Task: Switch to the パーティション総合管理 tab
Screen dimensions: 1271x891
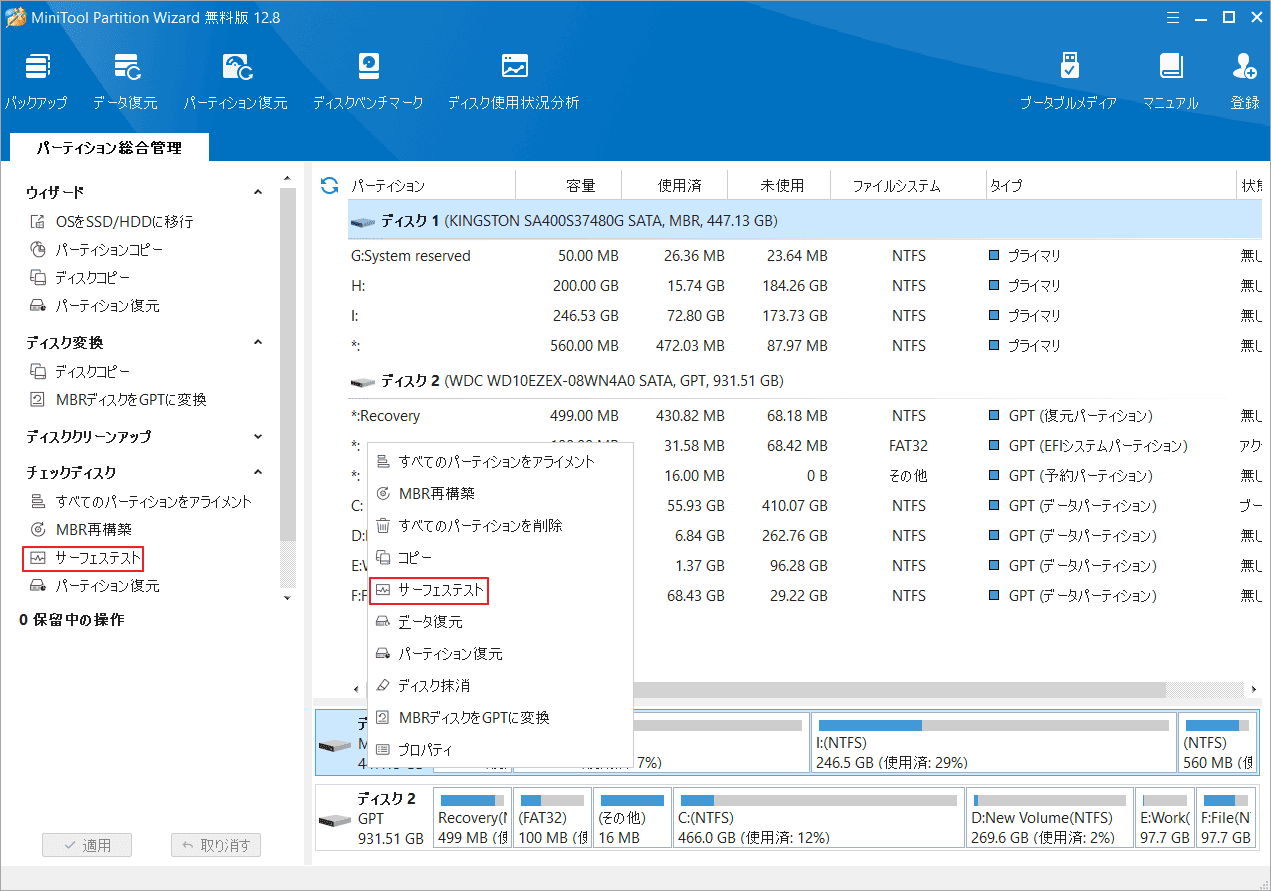Action: [x=103, y=147]
